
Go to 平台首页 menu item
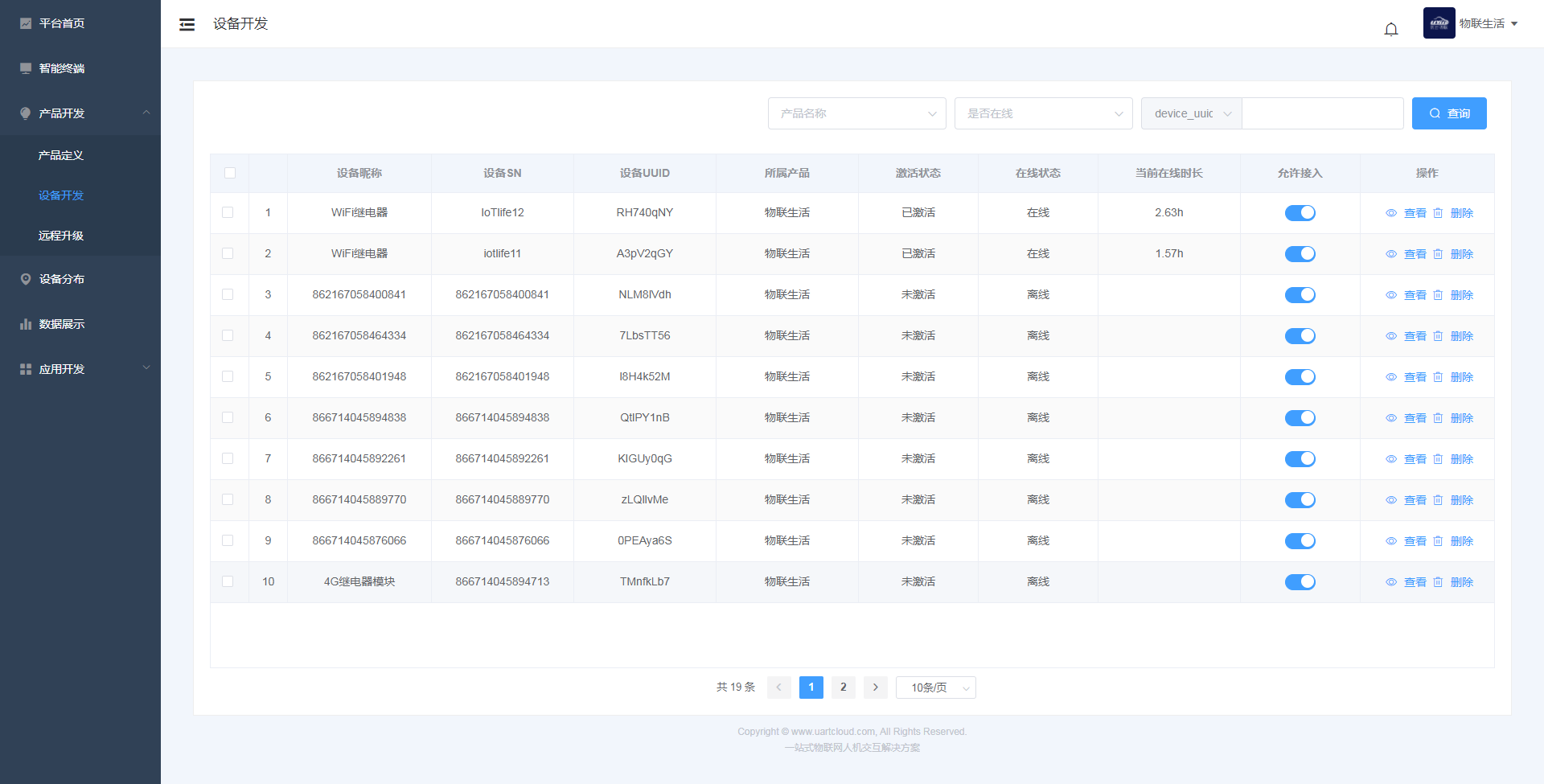click(x=80, y=23)
